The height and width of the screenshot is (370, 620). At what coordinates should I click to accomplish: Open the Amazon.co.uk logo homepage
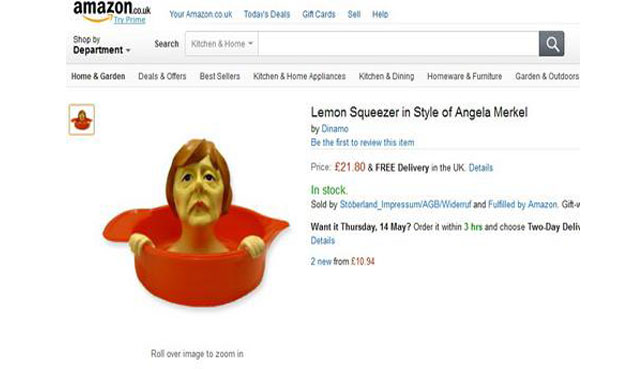pos(112,11)
